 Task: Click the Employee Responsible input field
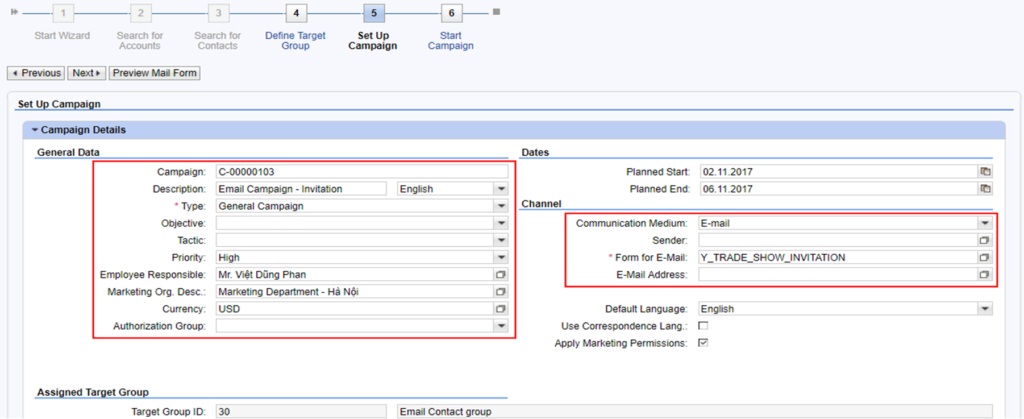[x=355, y=274]
